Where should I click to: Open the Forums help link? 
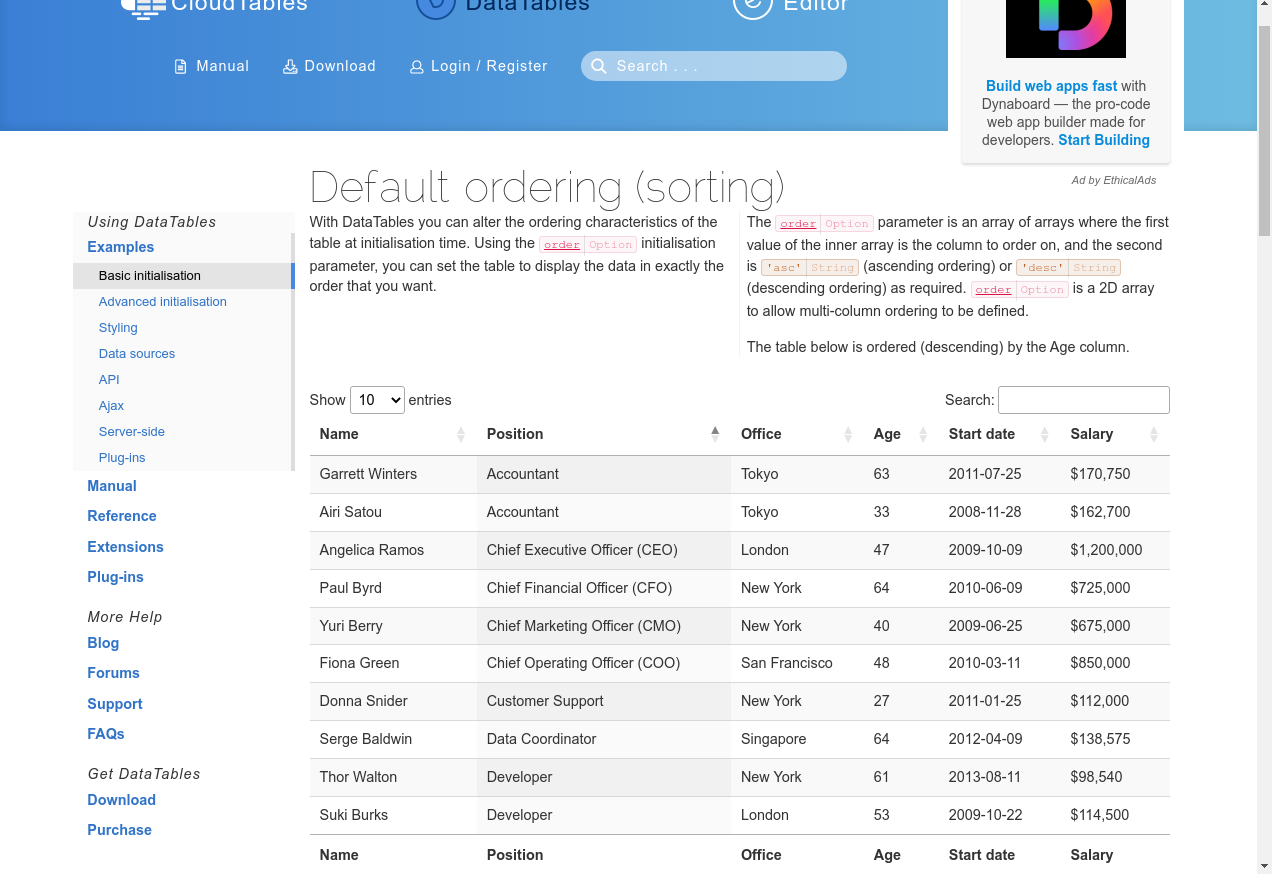tap(113, 673)
